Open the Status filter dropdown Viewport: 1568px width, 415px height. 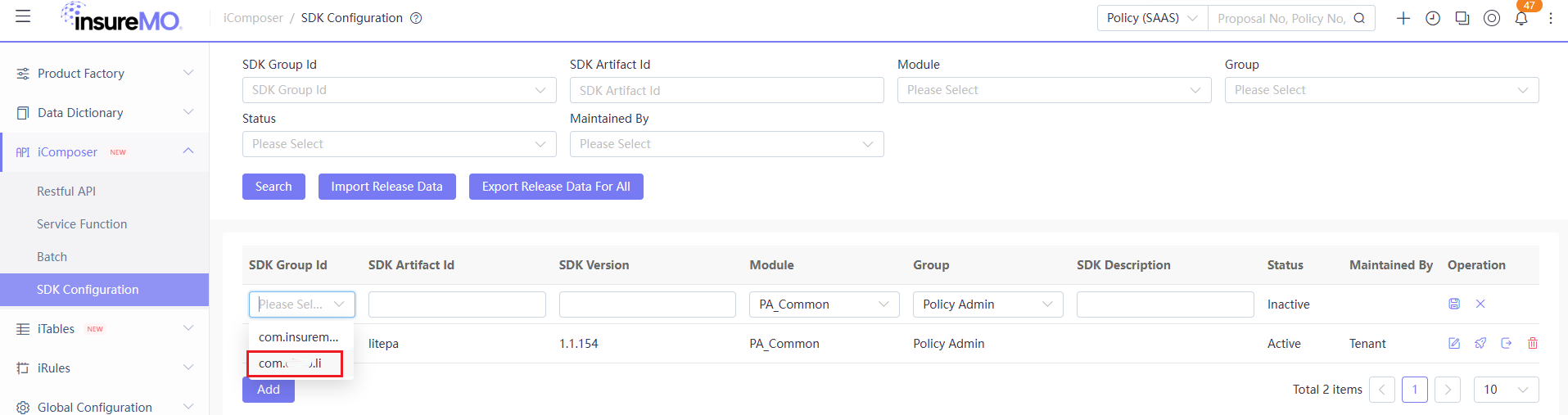pos(400,144)
